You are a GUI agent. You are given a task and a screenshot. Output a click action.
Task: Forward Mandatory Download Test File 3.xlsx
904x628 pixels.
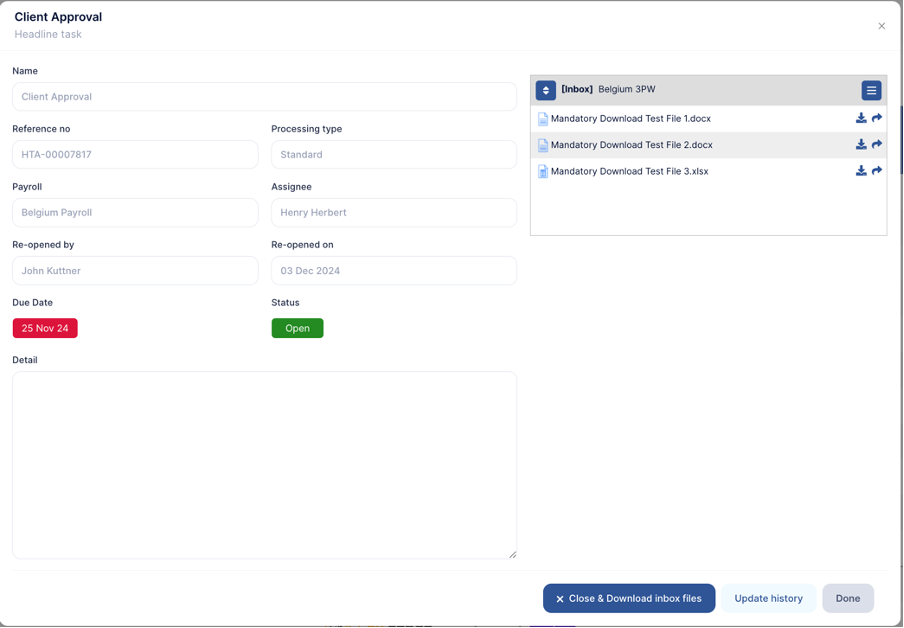point(877,171)
